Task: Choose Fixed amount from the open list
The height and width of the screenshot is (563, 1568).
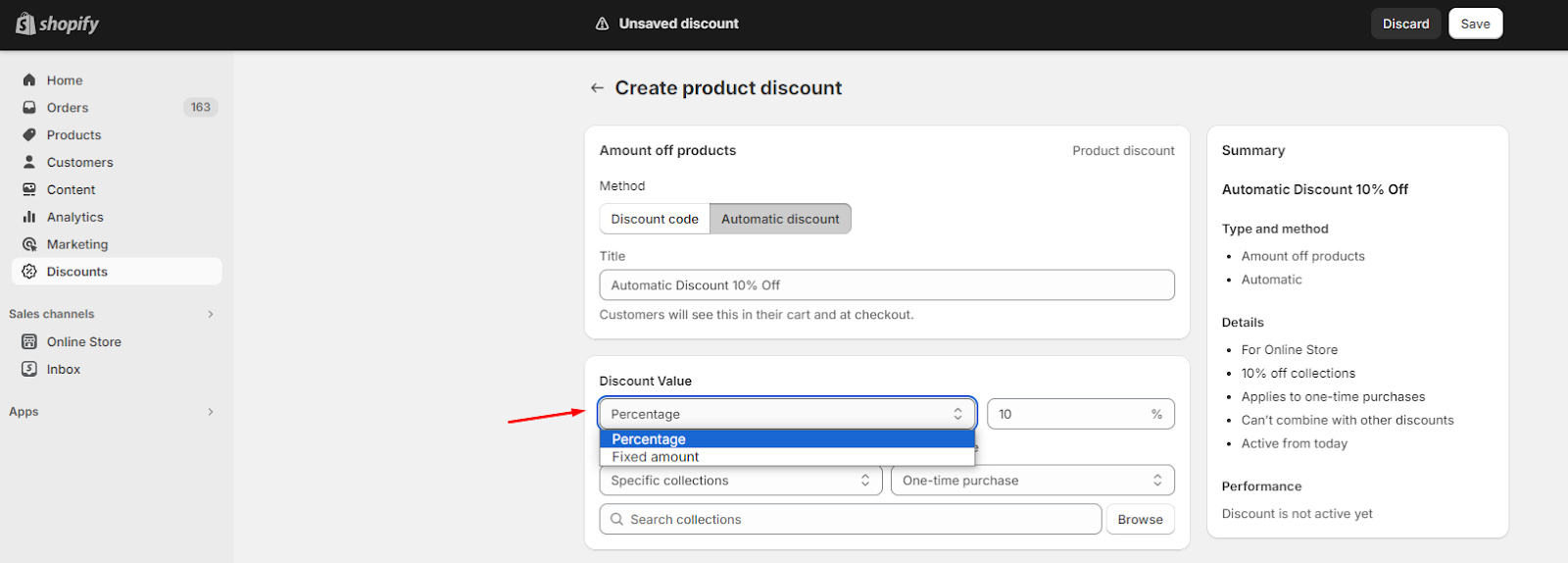Action: (x=787, y=457)
